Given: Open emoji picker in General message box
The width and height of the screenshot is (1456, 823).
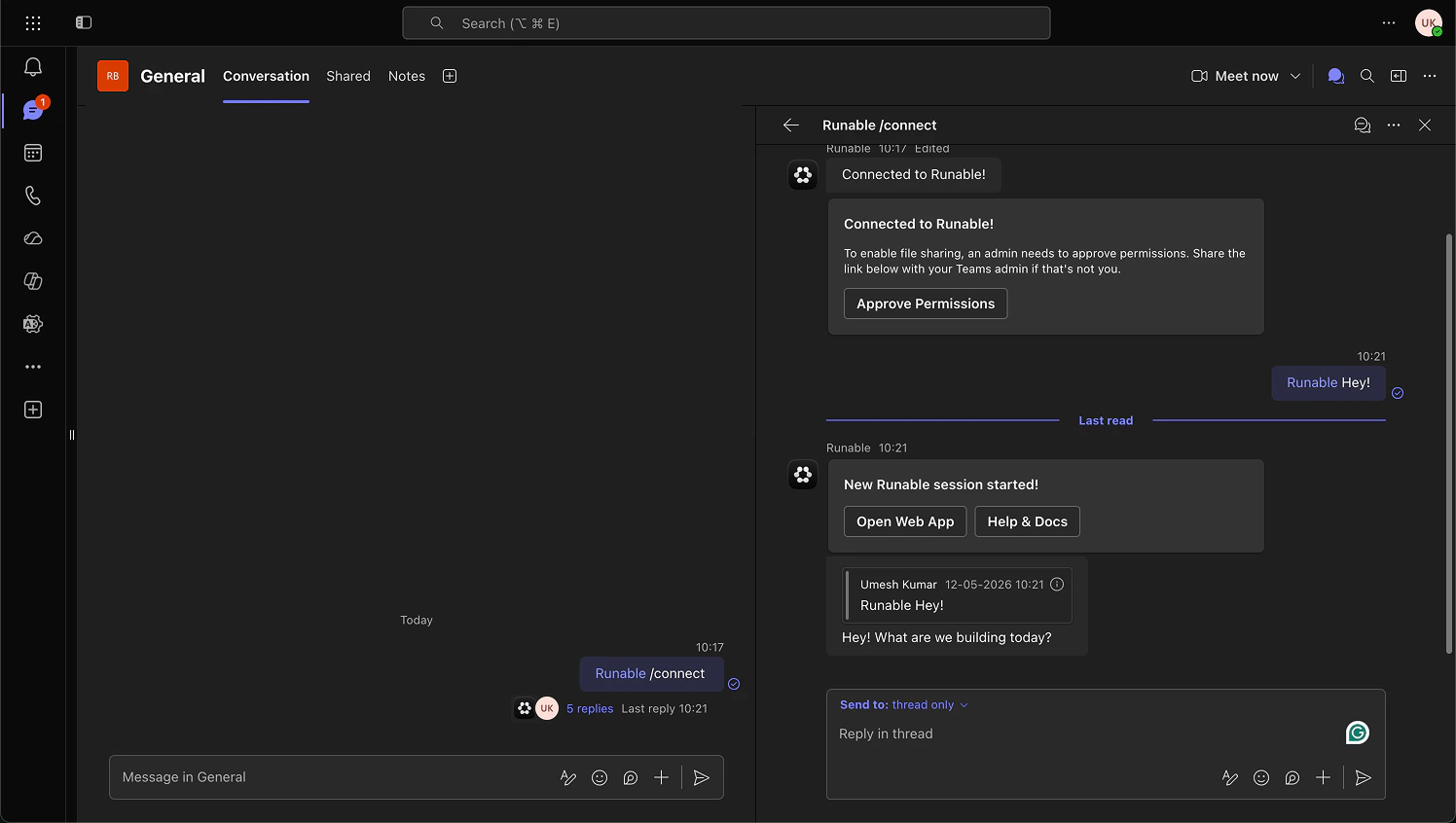Looking at the screenshot, I should click(600, 777).
